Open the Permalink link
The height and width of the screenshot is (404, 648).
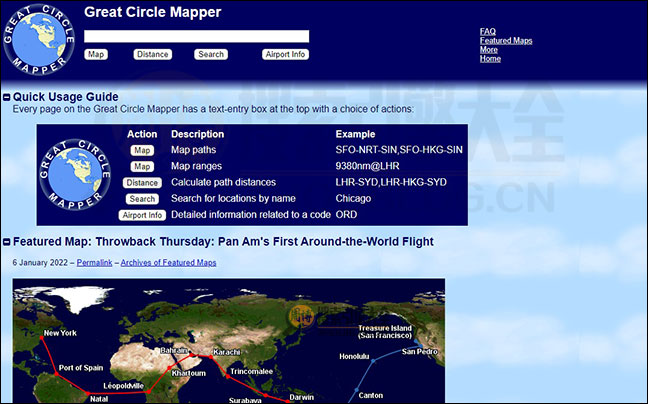(94, 263)
